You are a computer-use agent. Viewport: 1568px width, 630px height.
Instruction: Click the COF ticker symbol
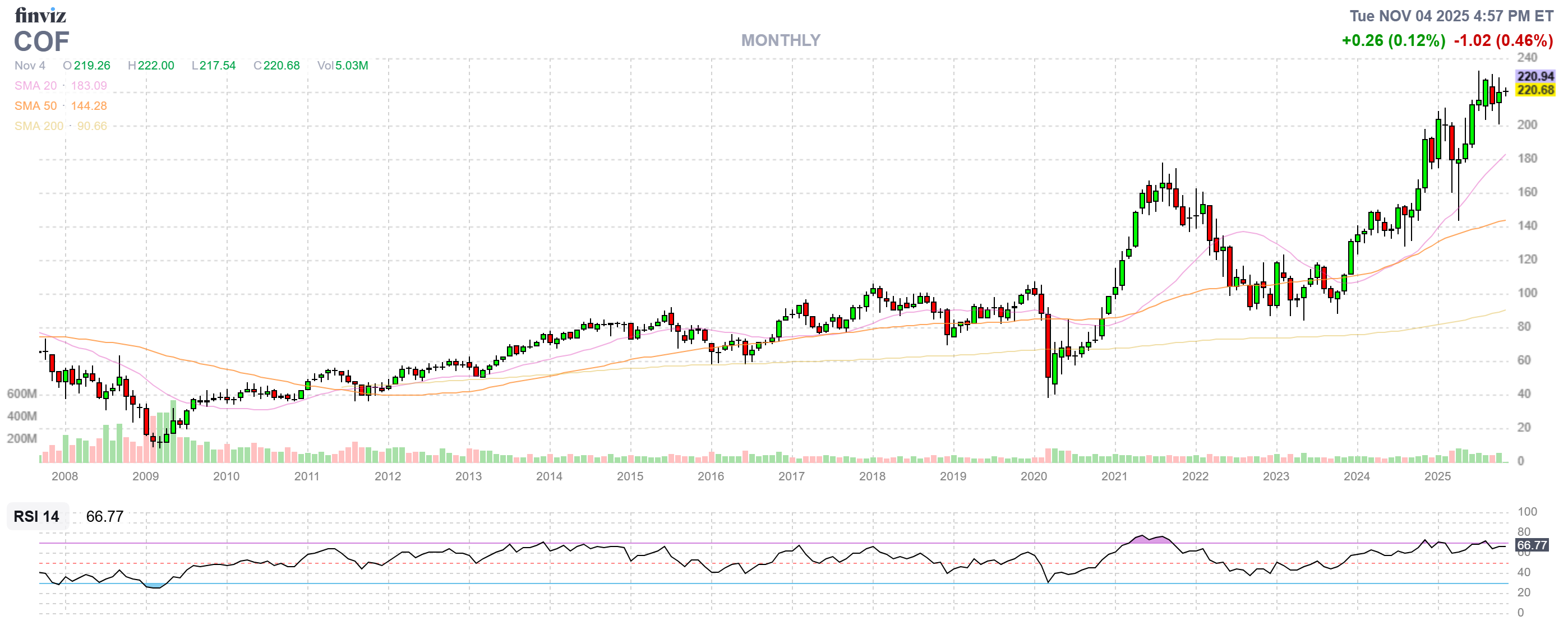pyautogui.click(x=41, y=42)
